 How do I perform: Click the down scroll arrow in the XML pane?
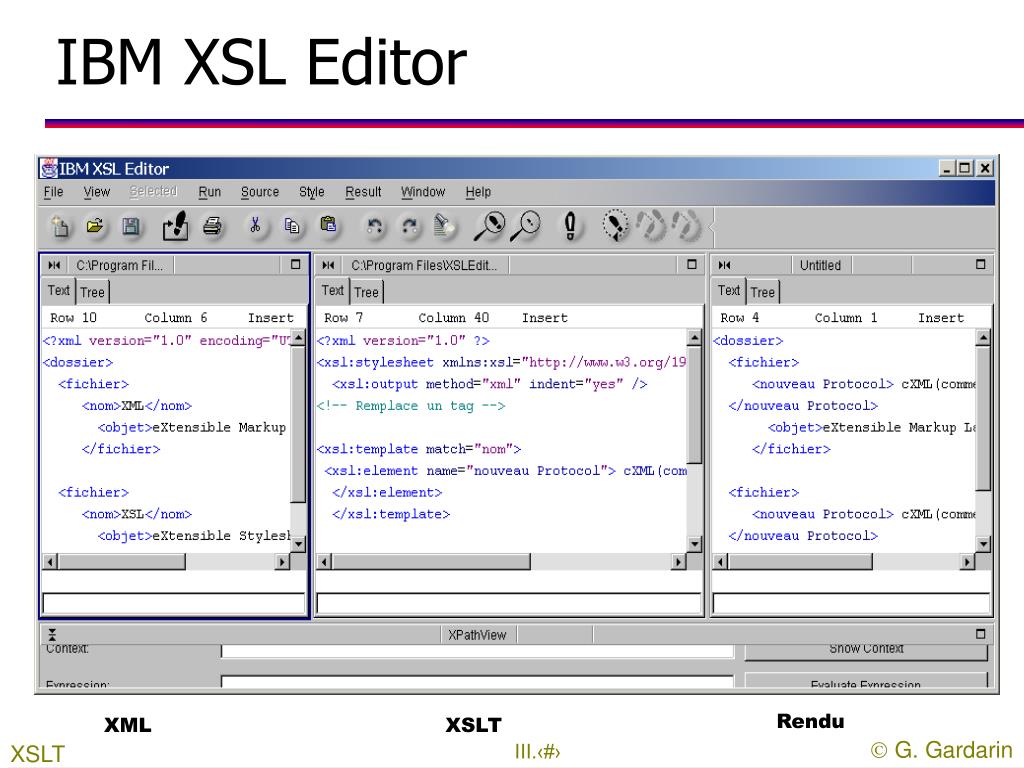pos(298,543)
